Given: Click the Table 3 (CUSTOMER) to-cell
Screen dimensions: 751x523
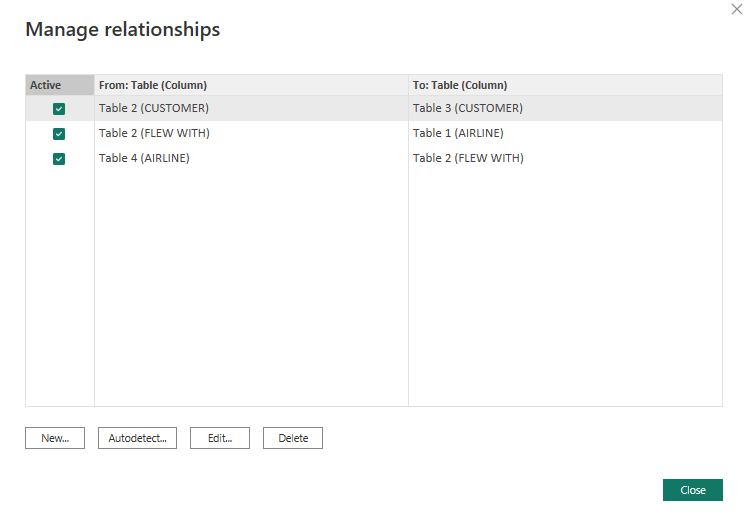Looking at the screenshot, I should pos(468,108).
